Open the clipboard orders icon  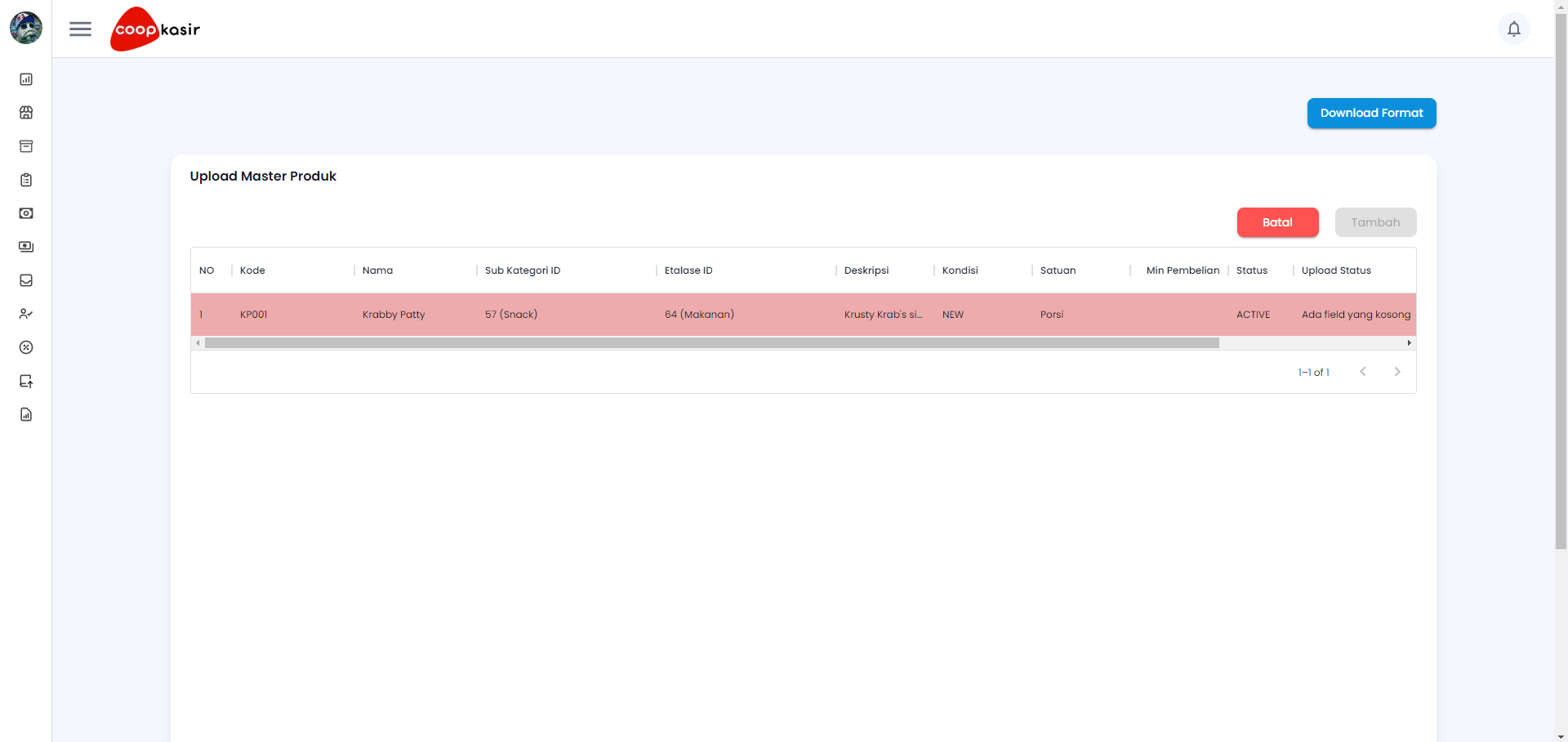[26, 180]
